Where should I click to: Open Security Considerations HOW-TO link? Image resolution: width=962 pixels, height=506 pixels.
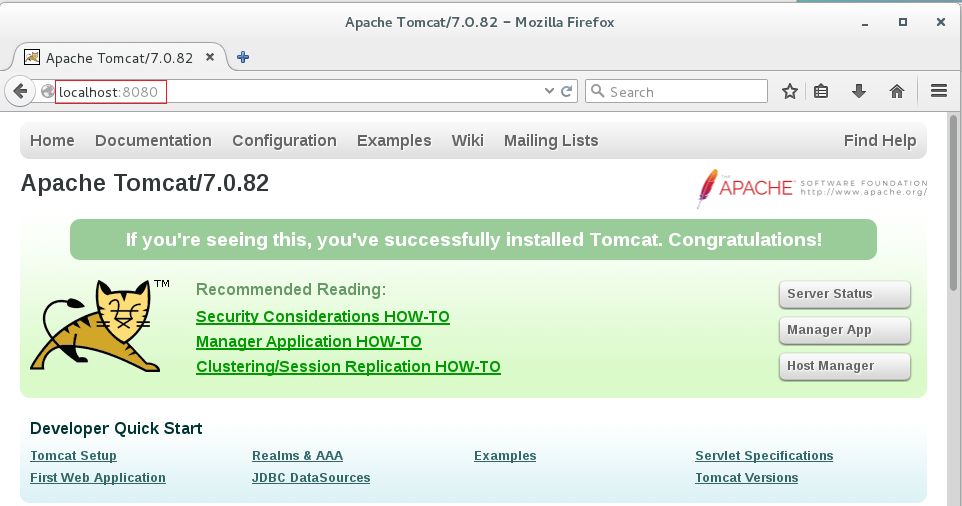(x=323, y=316)
